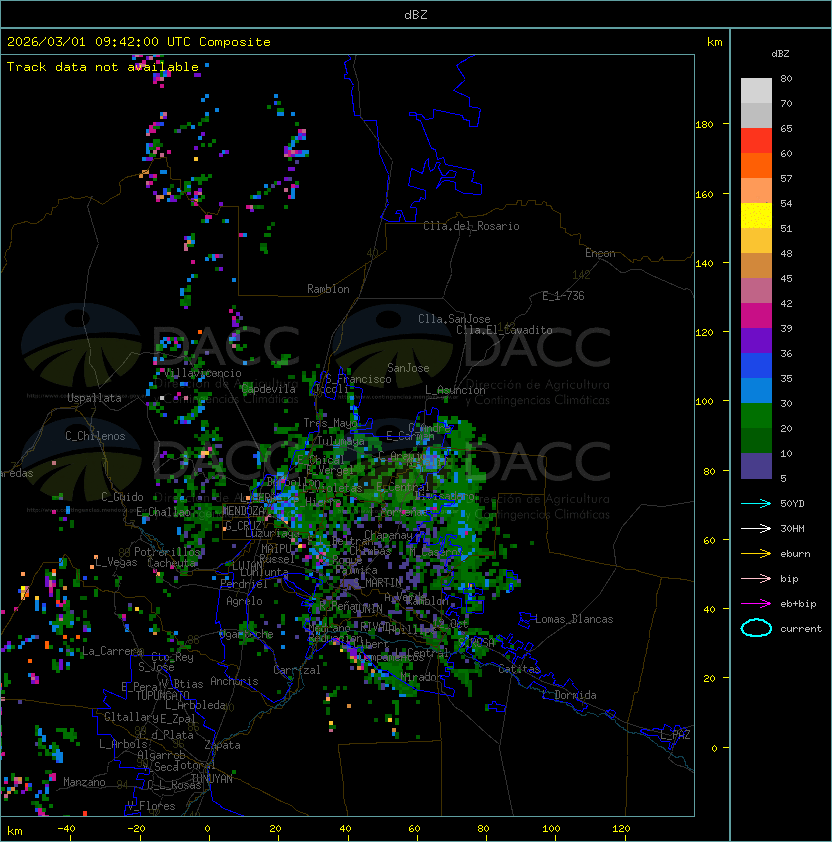The height and width of the screenshot is (842, 832).
Task: Click the 'LUJAN' map label
Action: (247, 565)
